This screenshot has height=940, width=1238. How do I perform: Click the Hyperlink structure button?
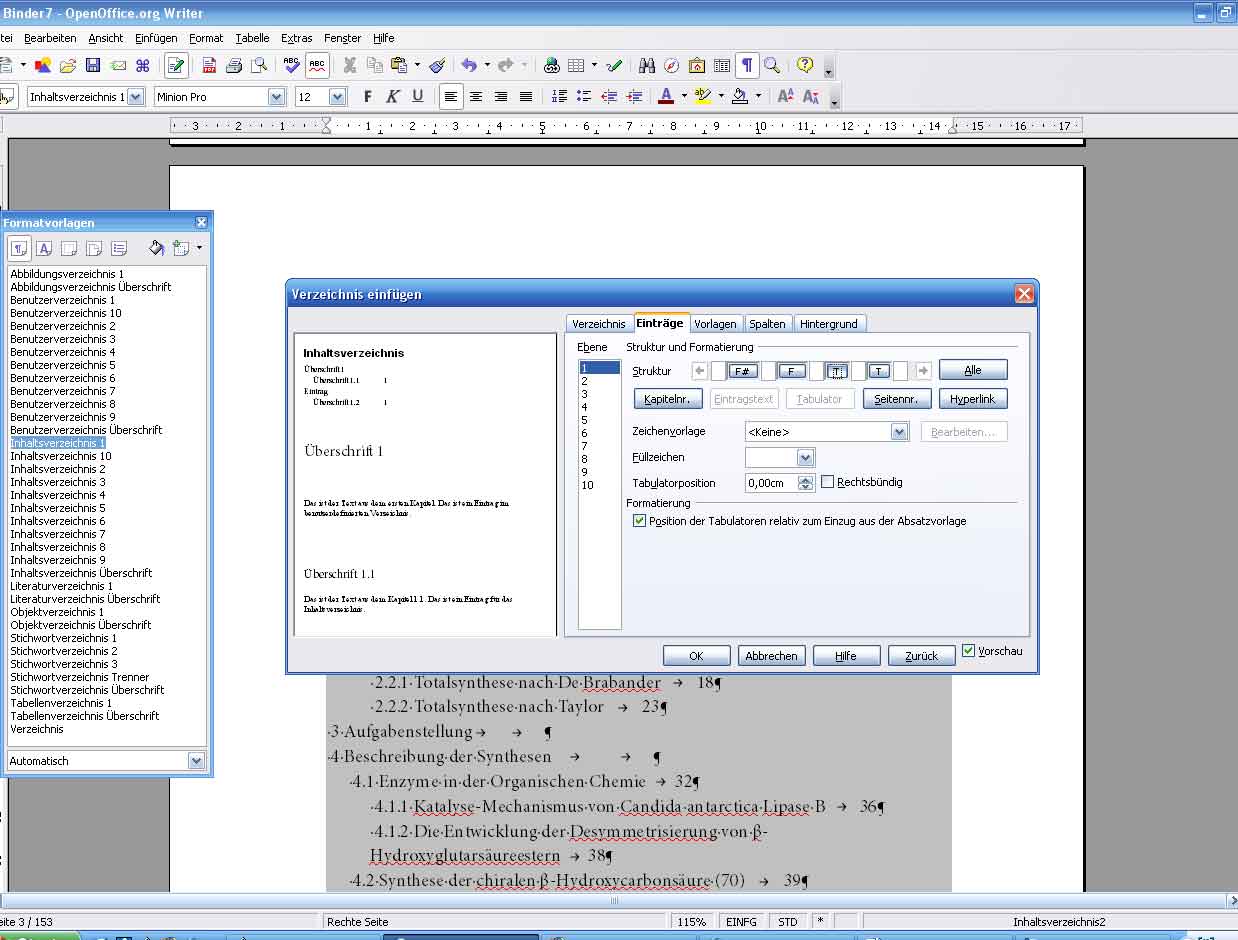coord(972,399)
